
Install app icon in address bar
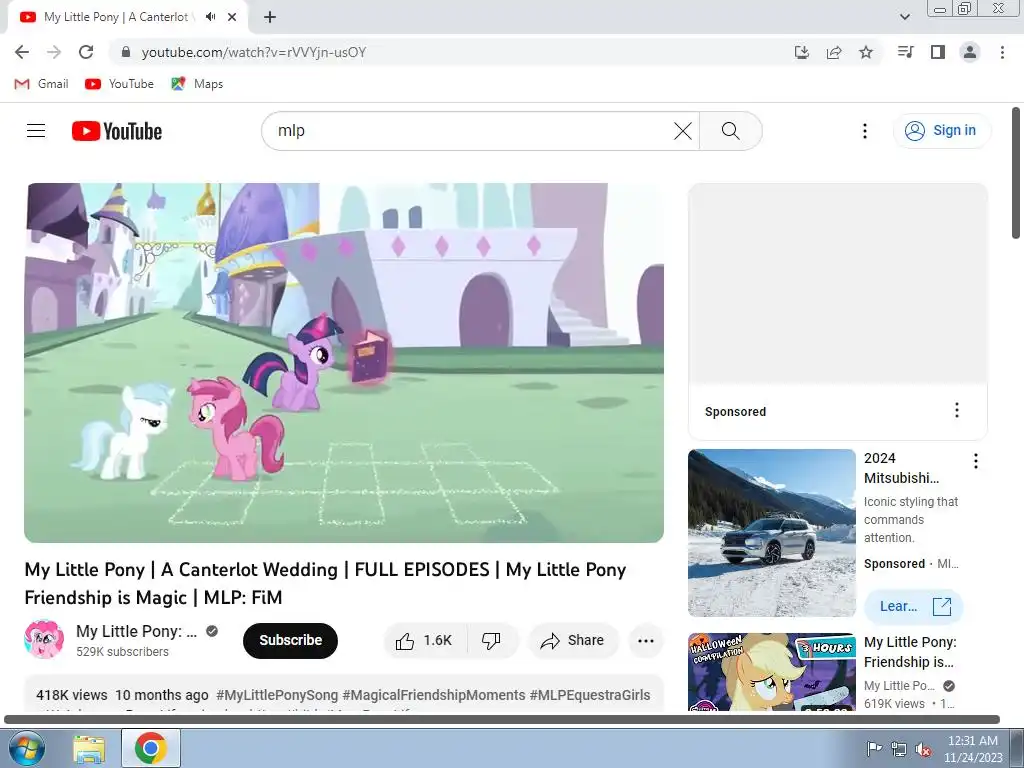click(802, 52)
